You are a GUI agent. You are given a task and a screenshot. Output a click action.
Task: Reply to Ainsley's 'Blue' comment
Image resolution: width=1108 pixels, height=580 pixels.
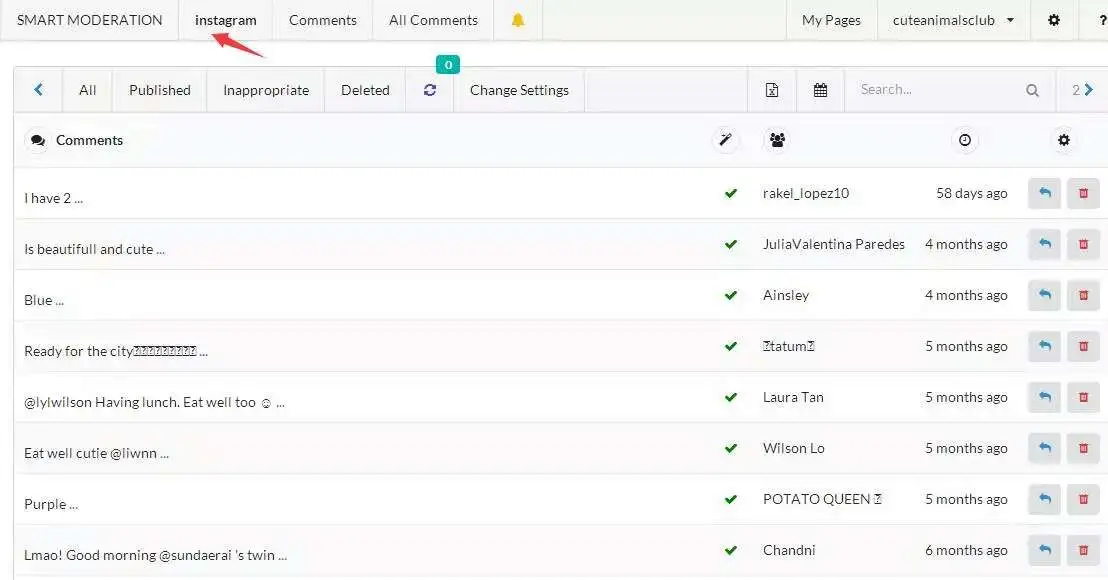coord(1044,295)
